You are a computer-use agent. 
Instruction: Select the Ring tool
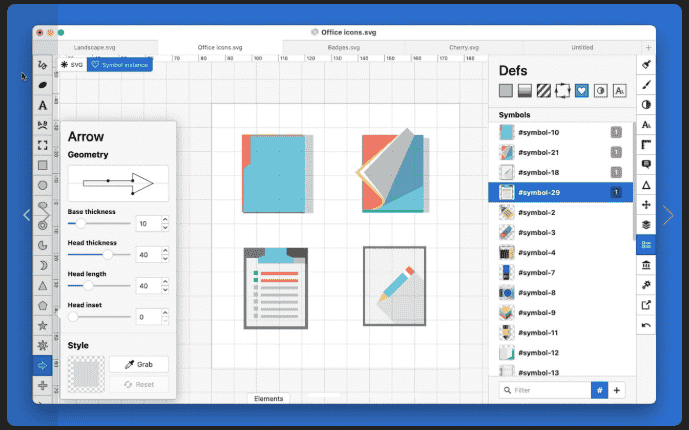pyautogui.click(x=42, y=225)
